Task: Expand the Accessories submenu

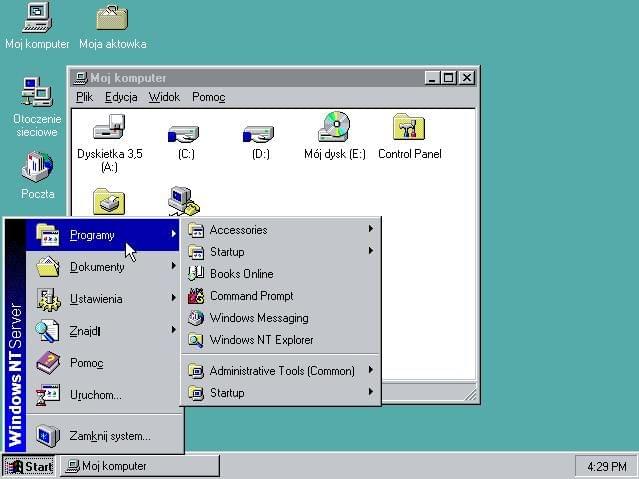Action: point(238,230)
